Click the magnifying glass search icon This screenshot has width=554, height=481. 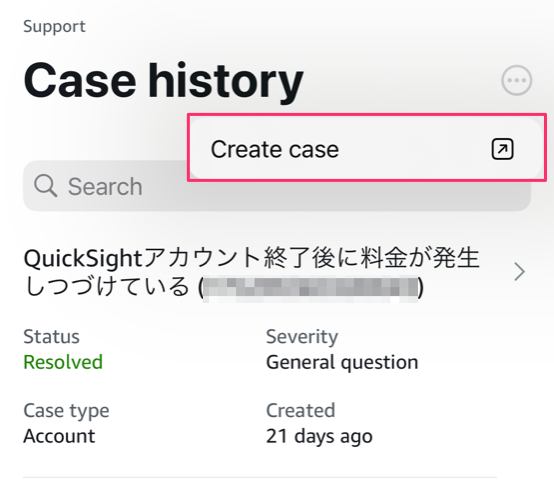(x=46, y=186)
